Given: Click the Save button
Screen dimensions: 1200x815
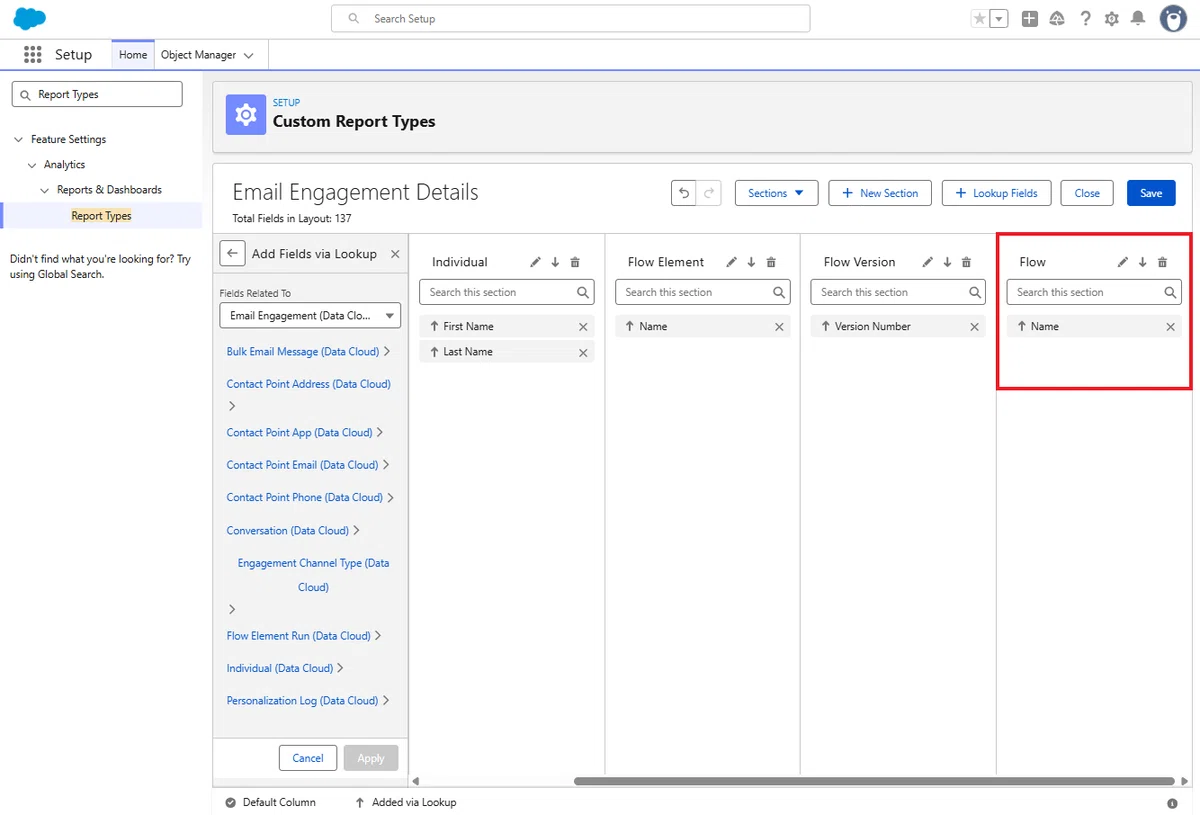Looking at the screenshot, I should 1151,193.
